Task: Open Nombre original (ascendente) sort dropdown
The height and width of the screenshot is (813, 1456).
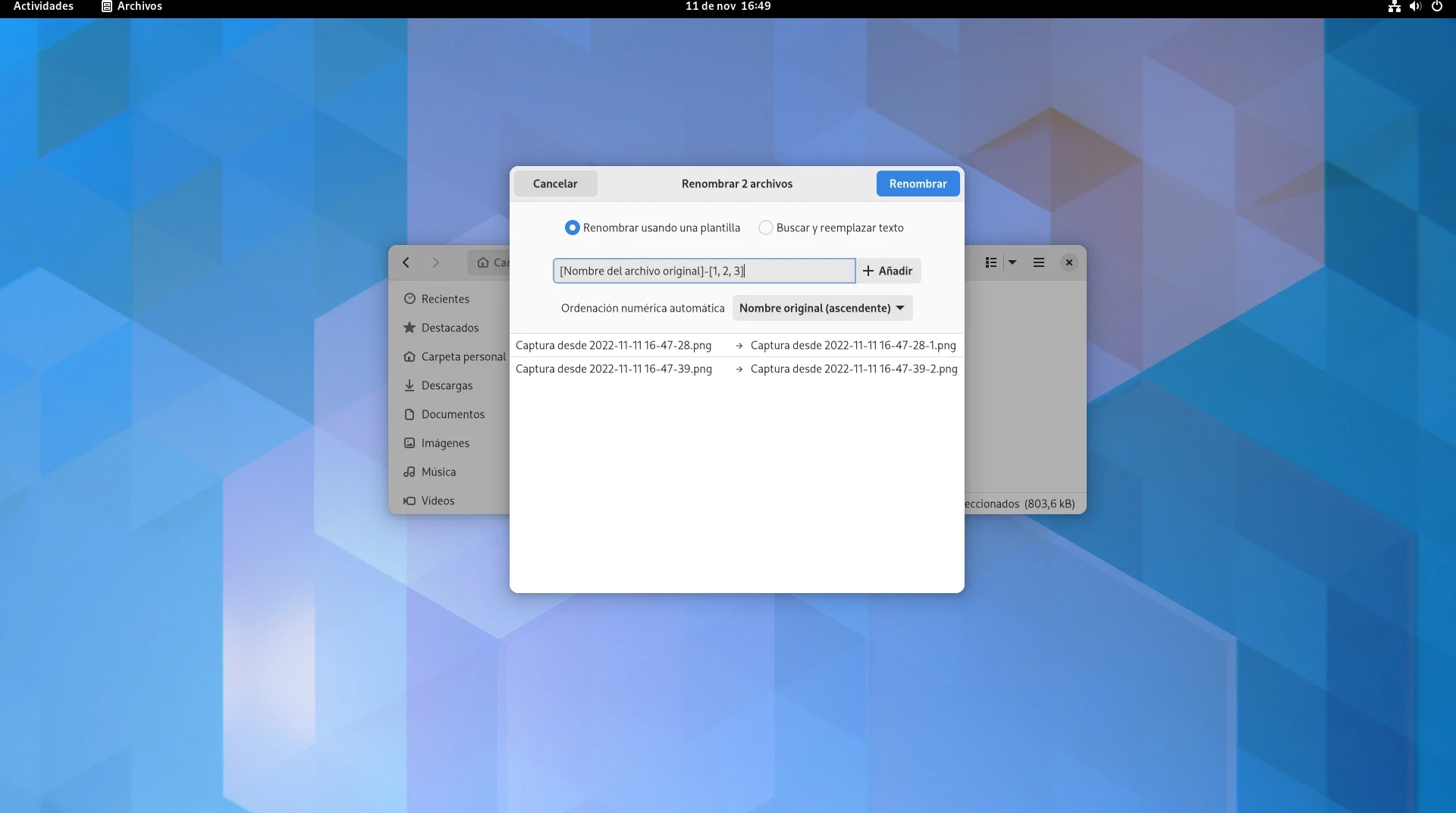Action: 822,308
